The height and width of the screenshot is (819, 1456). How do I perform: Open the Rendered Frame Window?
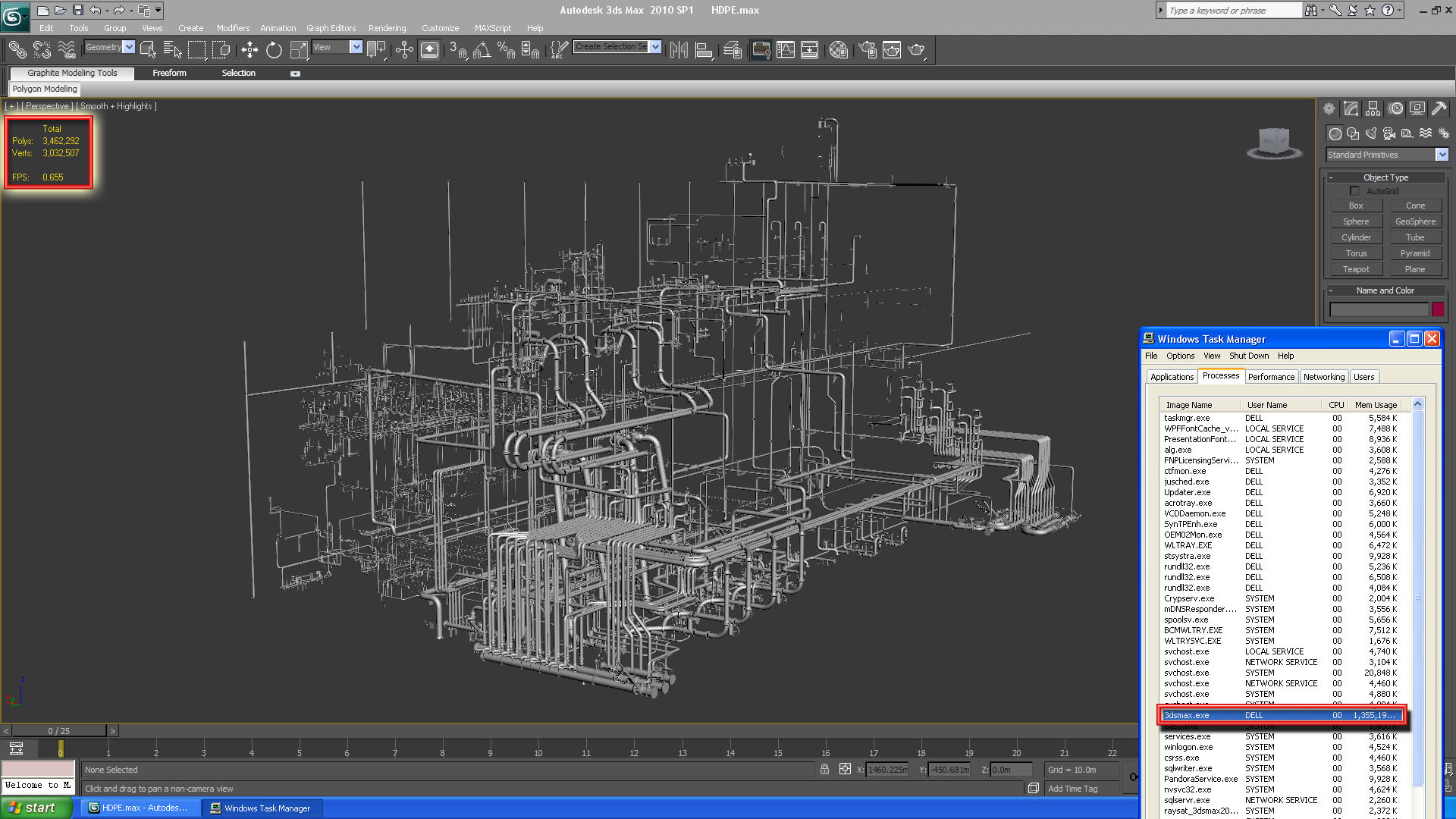point(892,50)
